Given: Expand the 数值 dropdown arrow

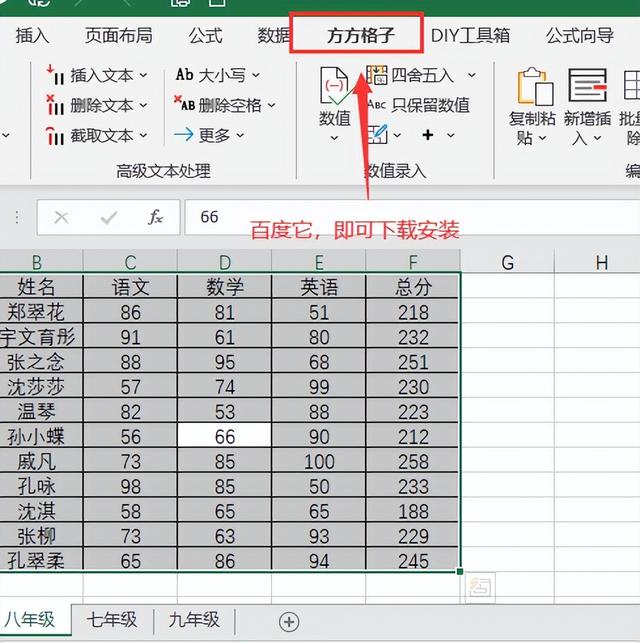Looking at the screenshot, I should 335,138.
